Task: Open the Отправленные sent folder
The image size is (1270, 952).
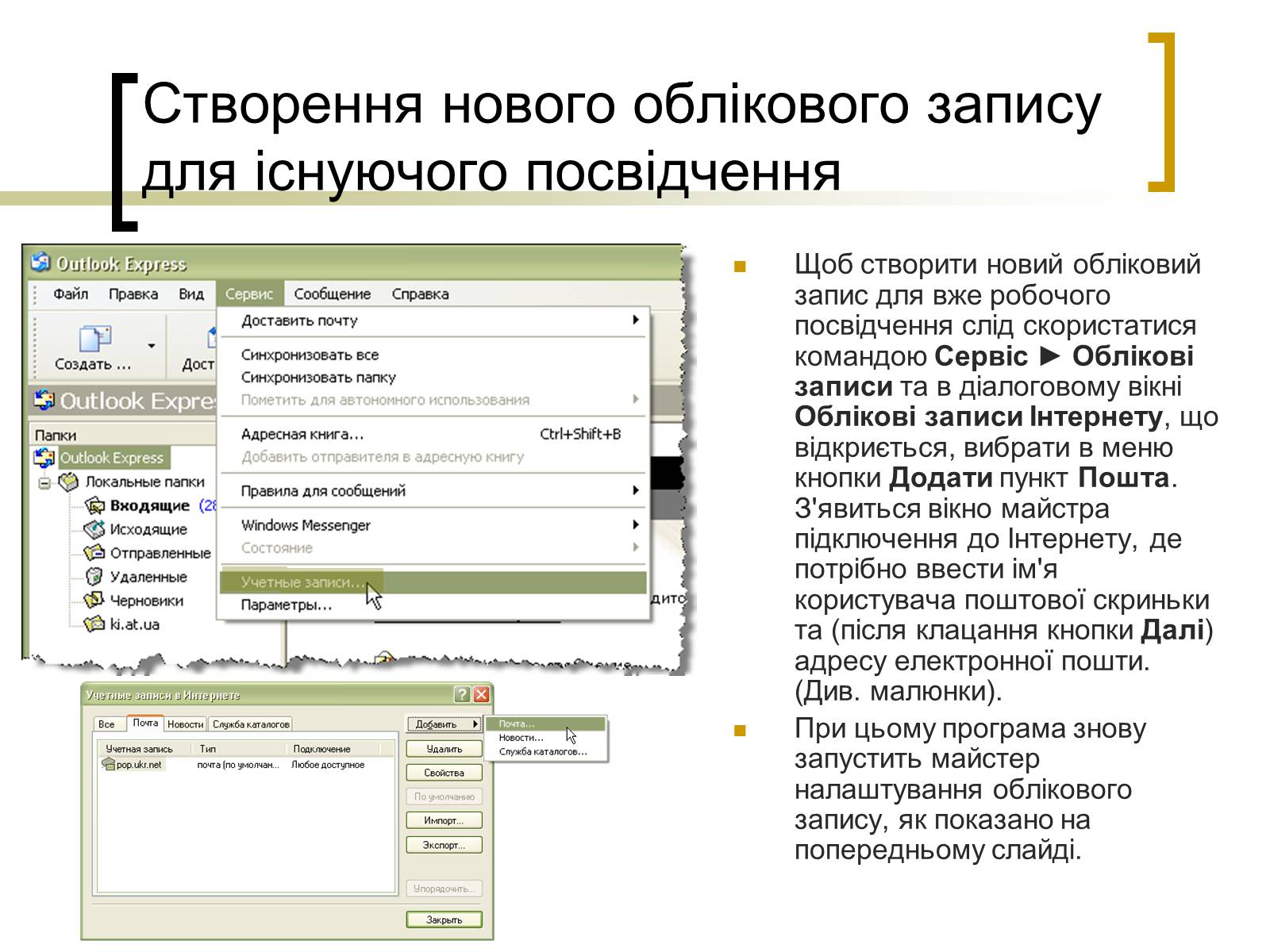Action: click(x=160, y=553)
